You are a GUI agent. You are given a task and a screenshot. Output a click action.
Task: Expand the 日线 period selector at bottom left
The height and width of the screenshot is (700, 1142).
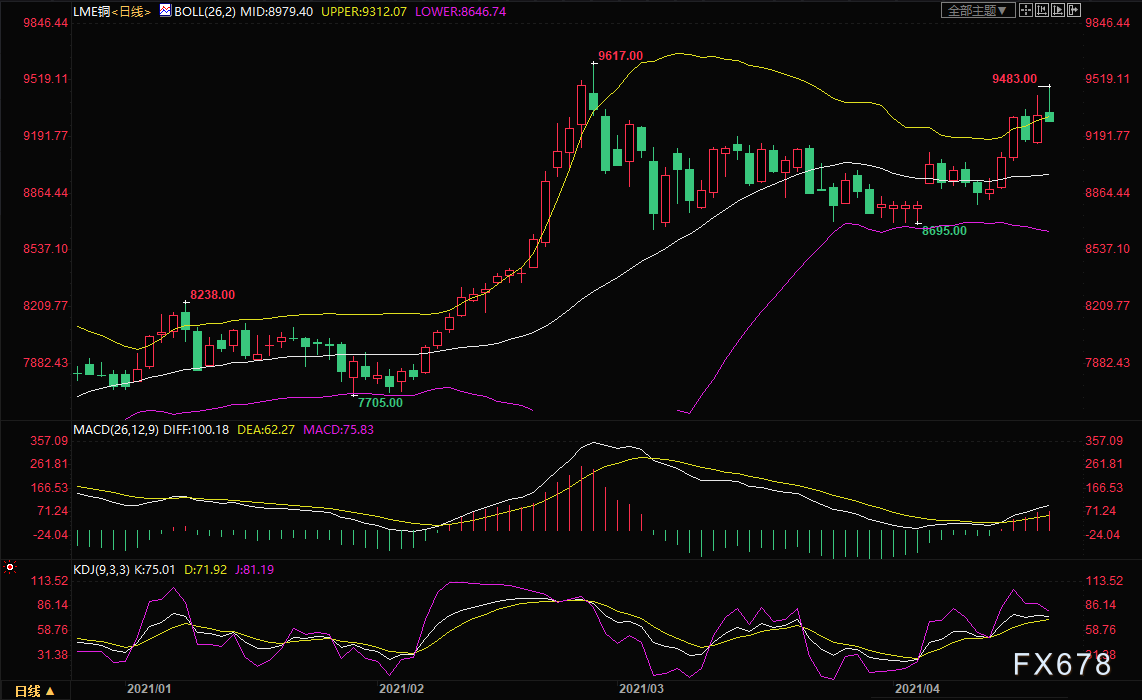tap(33, 690)
